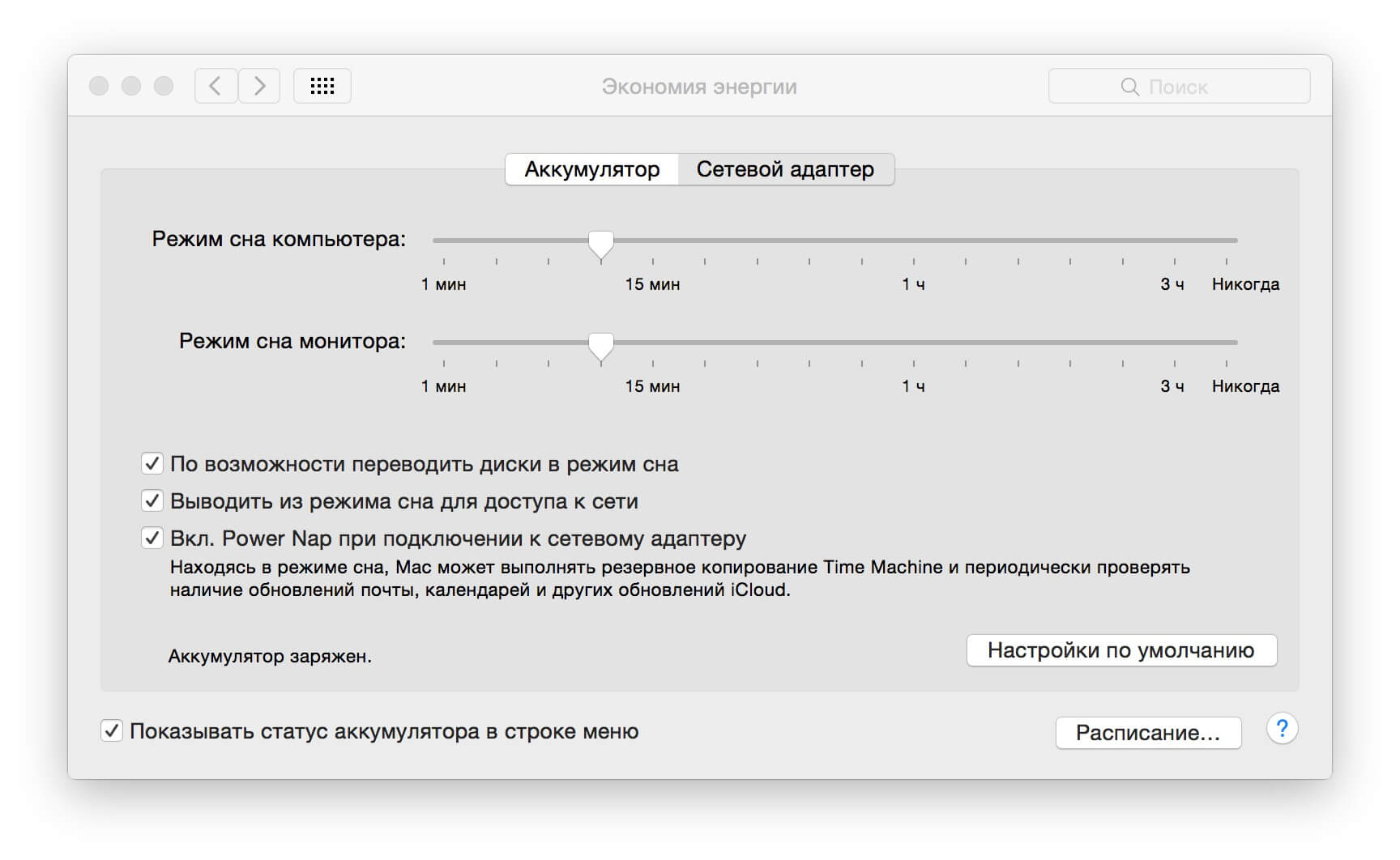Close the window with the first title bar button
Screen dimensions: 1400x860
point(99,86)
